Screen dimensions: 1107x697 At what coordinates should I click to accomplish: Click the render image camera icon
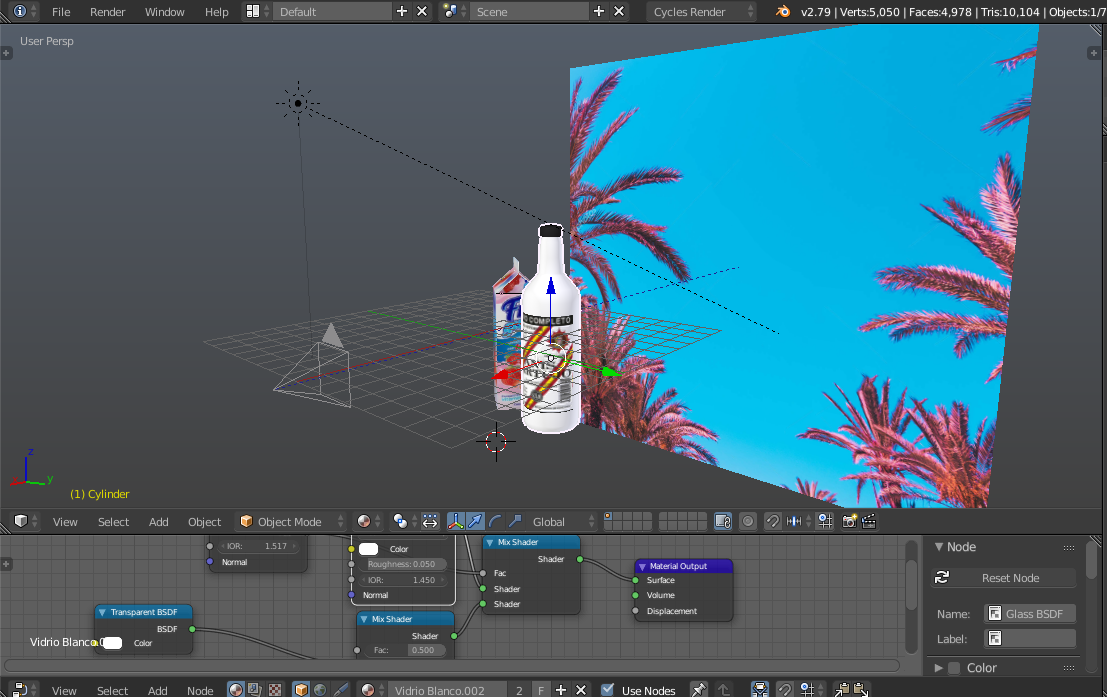pos(850,521)
